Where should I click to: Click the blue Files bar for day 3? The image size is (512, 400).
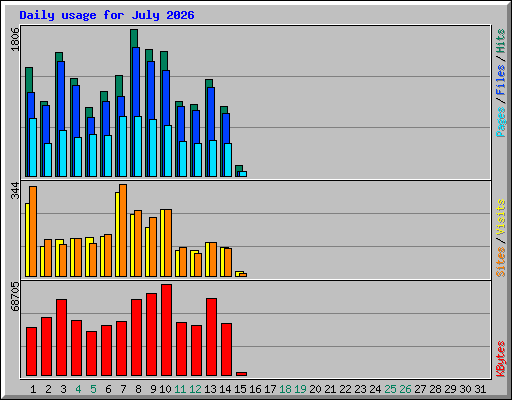click(61, 95)
